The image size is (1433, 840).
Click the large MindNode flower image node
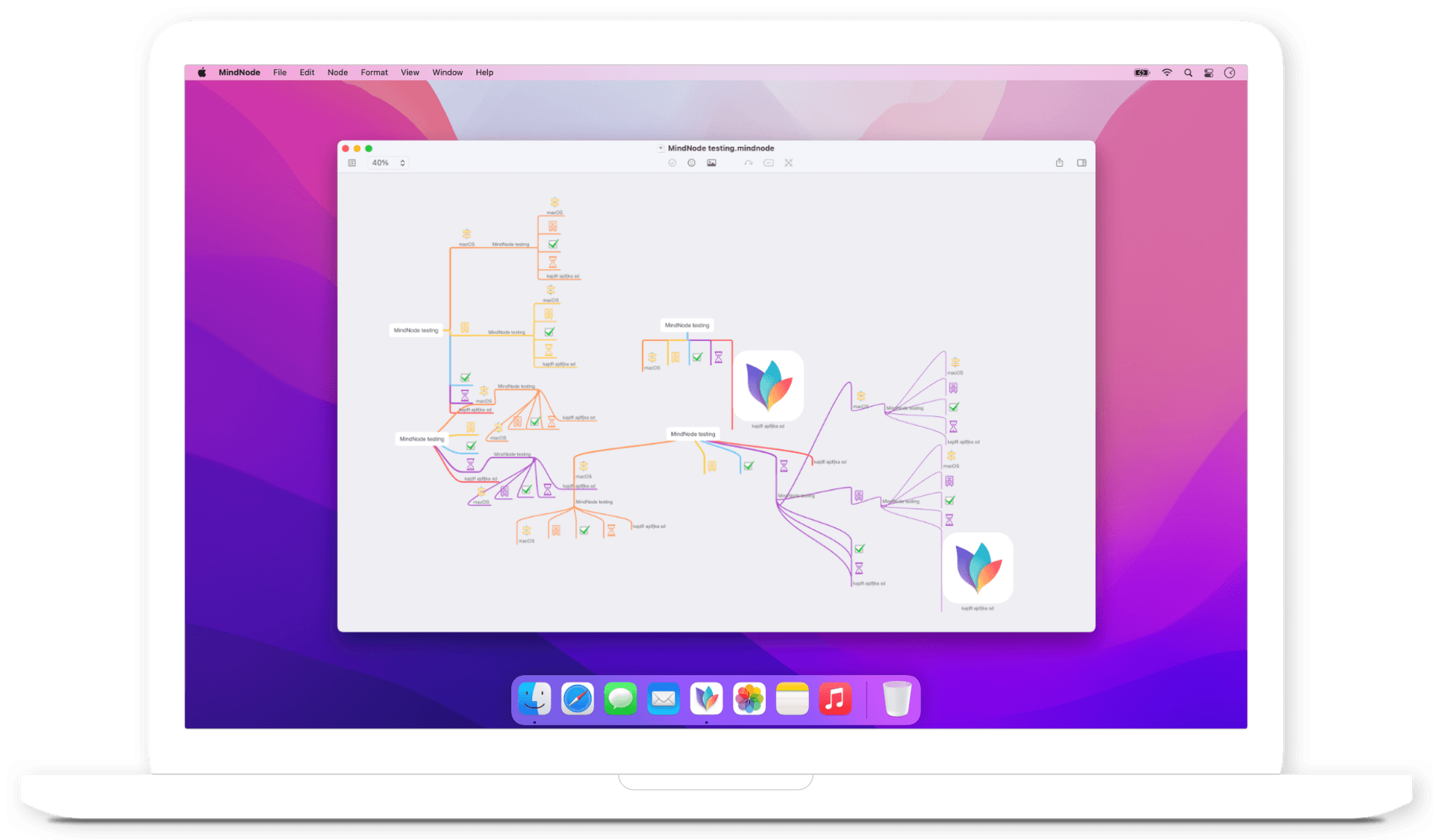tap(978, 568)
